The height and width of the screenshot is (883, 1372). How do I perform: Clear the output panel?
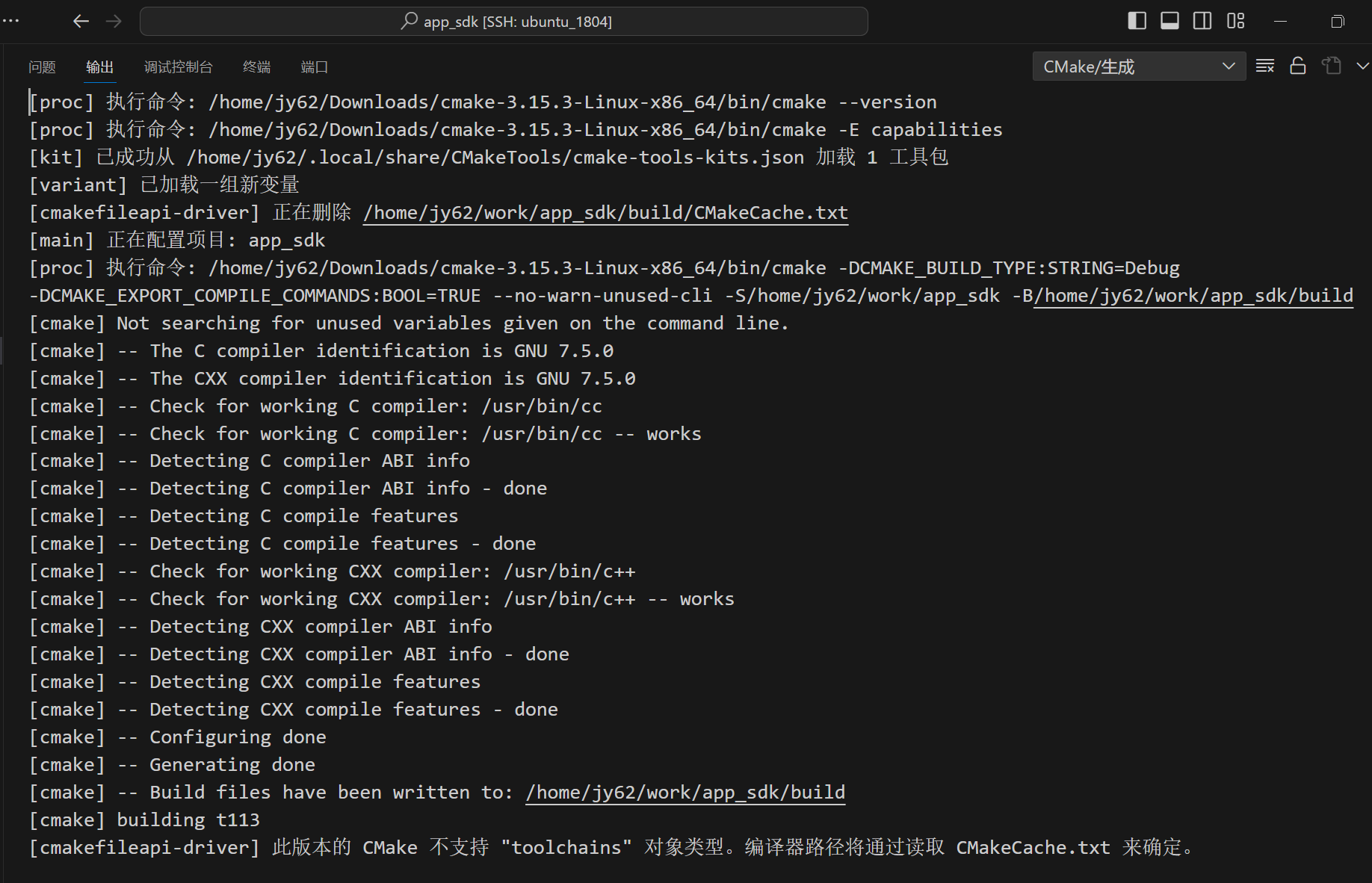pyautogui.click(x=1265, y=66)
